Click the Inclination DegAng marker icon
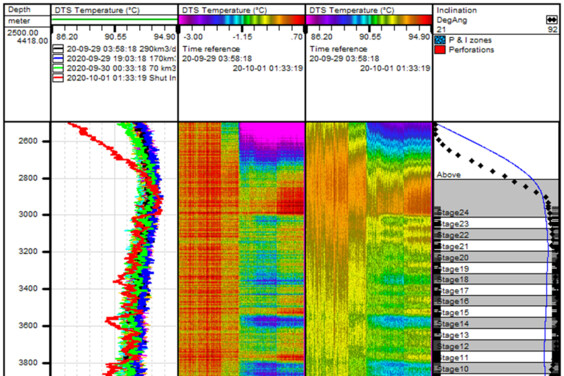Image resolution: width=564 pixels, height=376 pixels. [551, 20]
